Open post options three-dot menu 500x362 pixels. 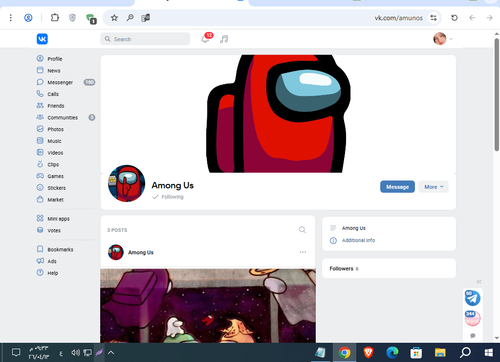pyautogui.click(x=303, y=252)
